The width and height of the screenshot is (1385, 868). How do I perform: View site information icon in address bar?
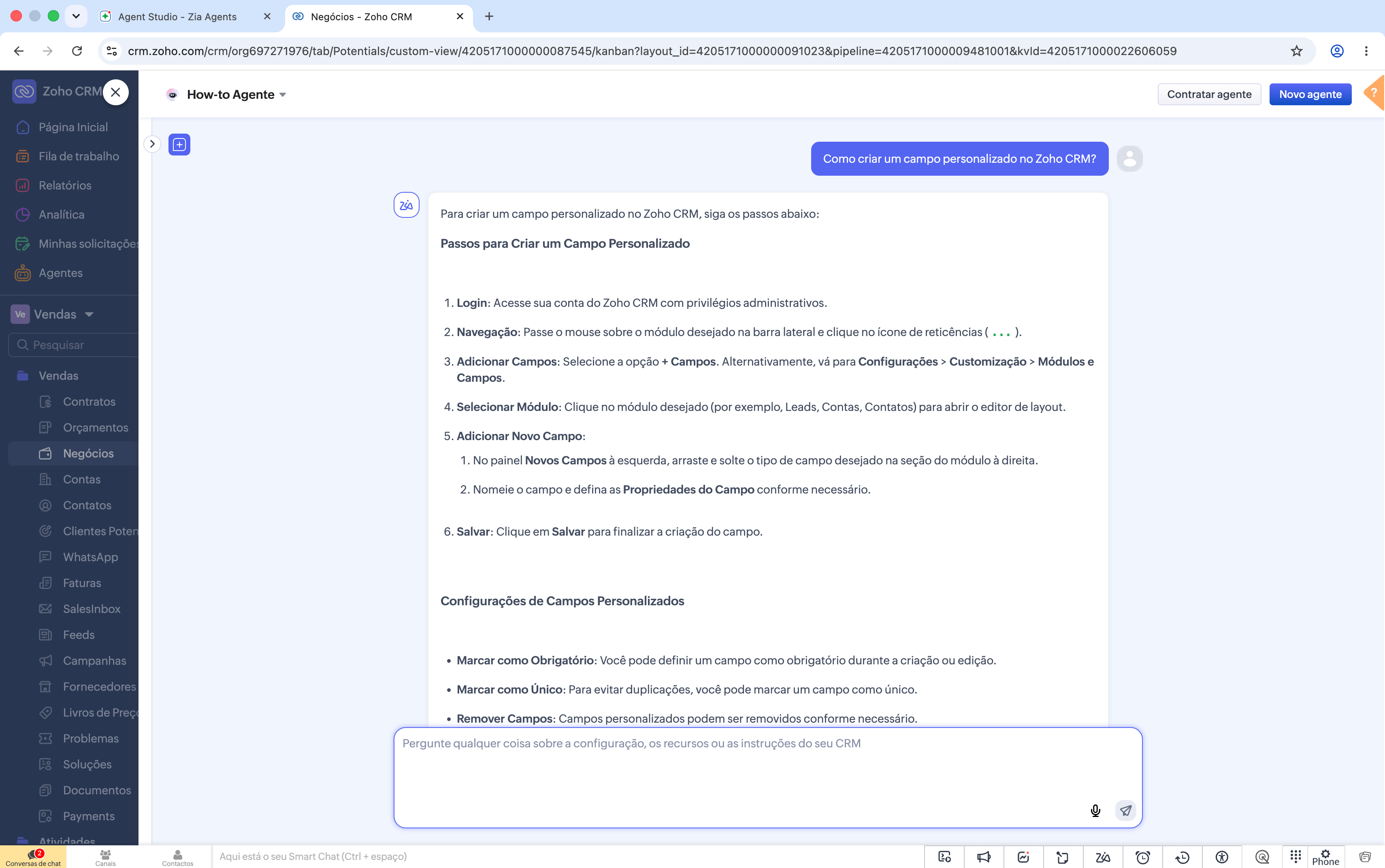[x=112, y=51]
